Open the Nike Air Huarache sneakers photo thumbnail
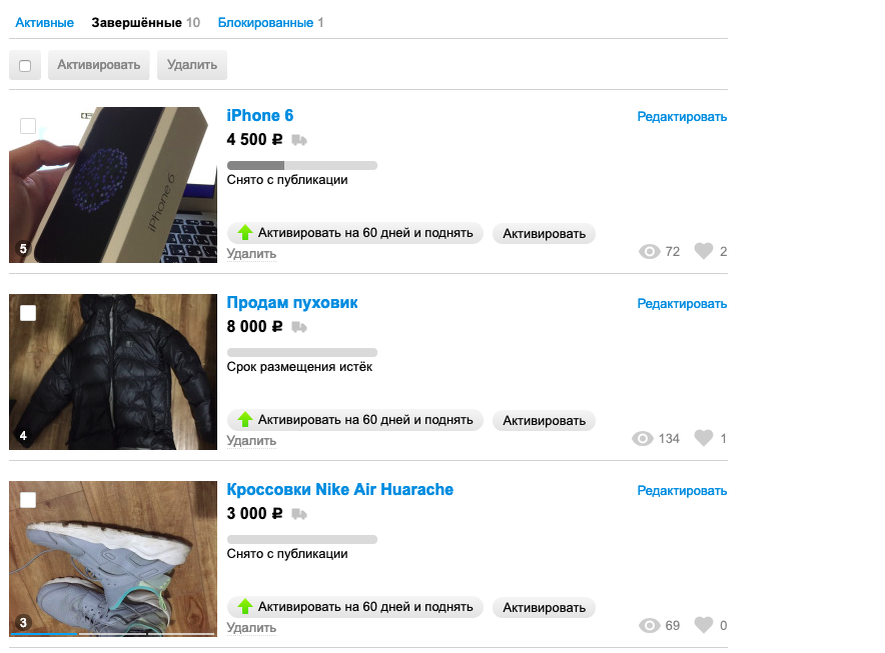885x653 pixels. (x=113, y=559)
